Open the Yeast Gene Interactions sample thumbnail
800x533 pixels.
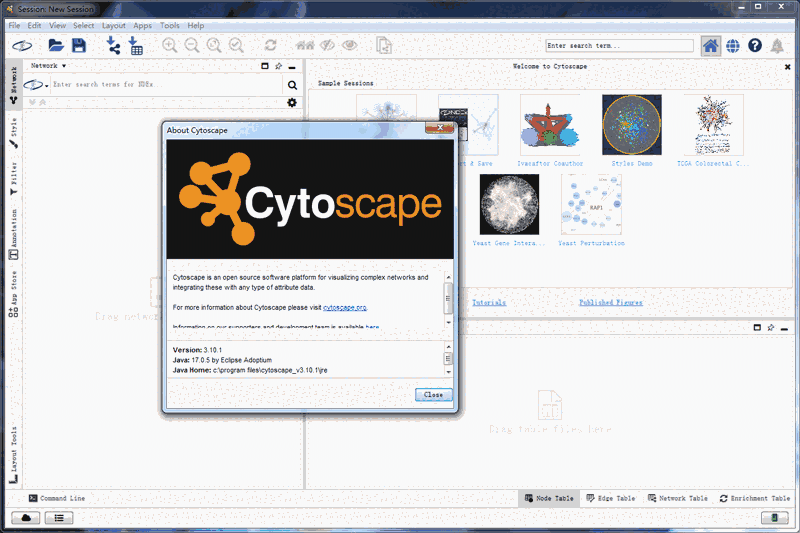[x=509, y=204]
